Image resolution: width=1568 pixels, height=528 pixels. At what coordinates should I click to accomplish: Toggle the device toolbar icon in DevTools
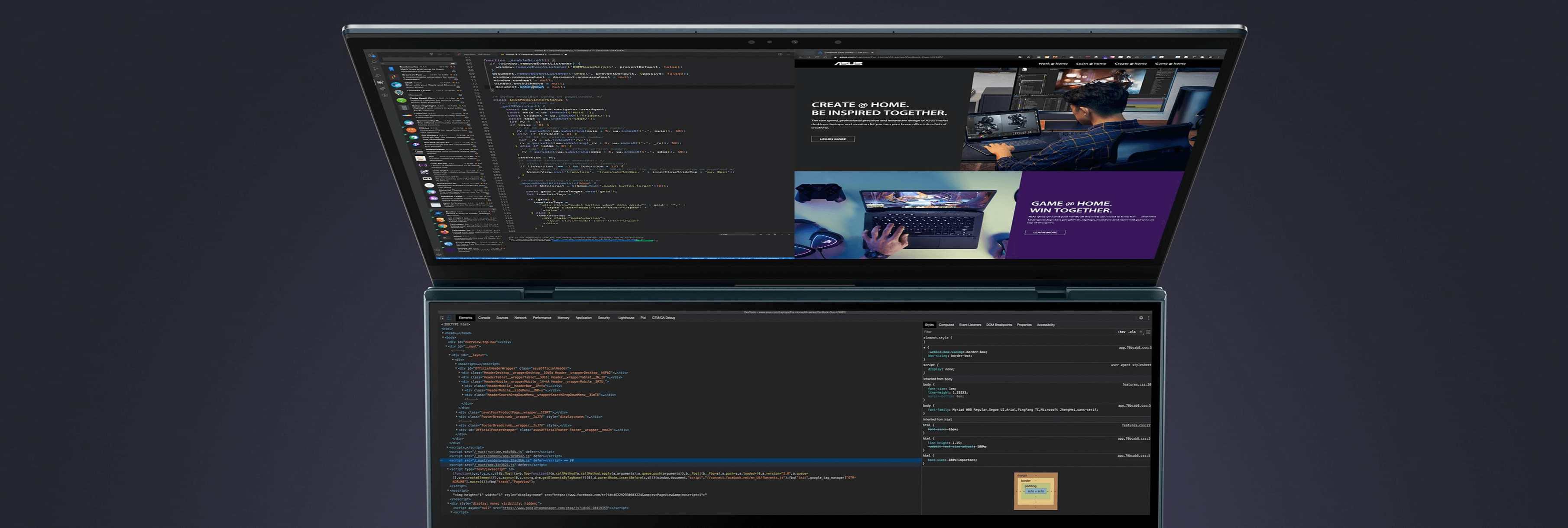[449, 318]
